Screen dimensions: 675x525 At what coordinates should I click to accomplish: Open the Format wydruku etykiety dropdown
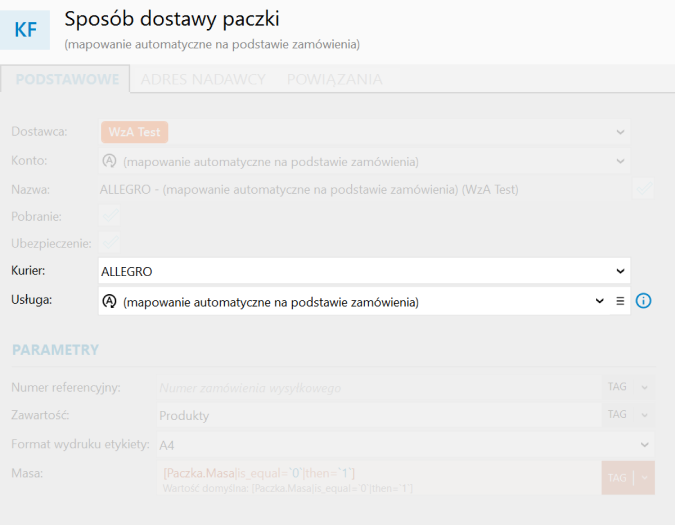tap(406, 445)
